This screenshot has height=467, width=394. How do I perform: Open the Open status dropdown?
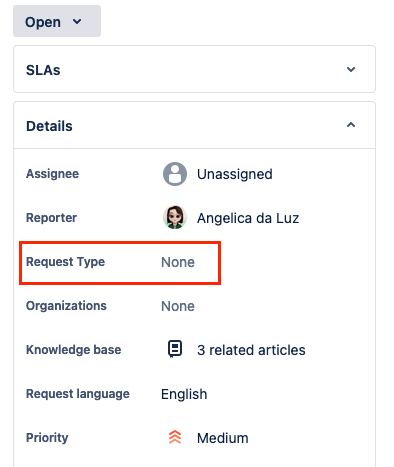coord(57,21)
